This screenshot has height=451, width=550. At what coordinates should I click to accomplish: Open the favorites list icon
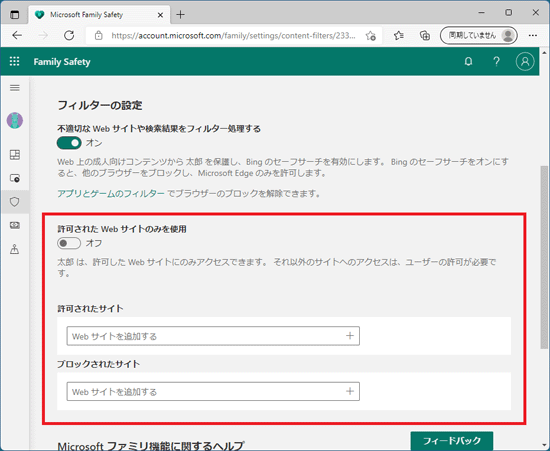398,35
